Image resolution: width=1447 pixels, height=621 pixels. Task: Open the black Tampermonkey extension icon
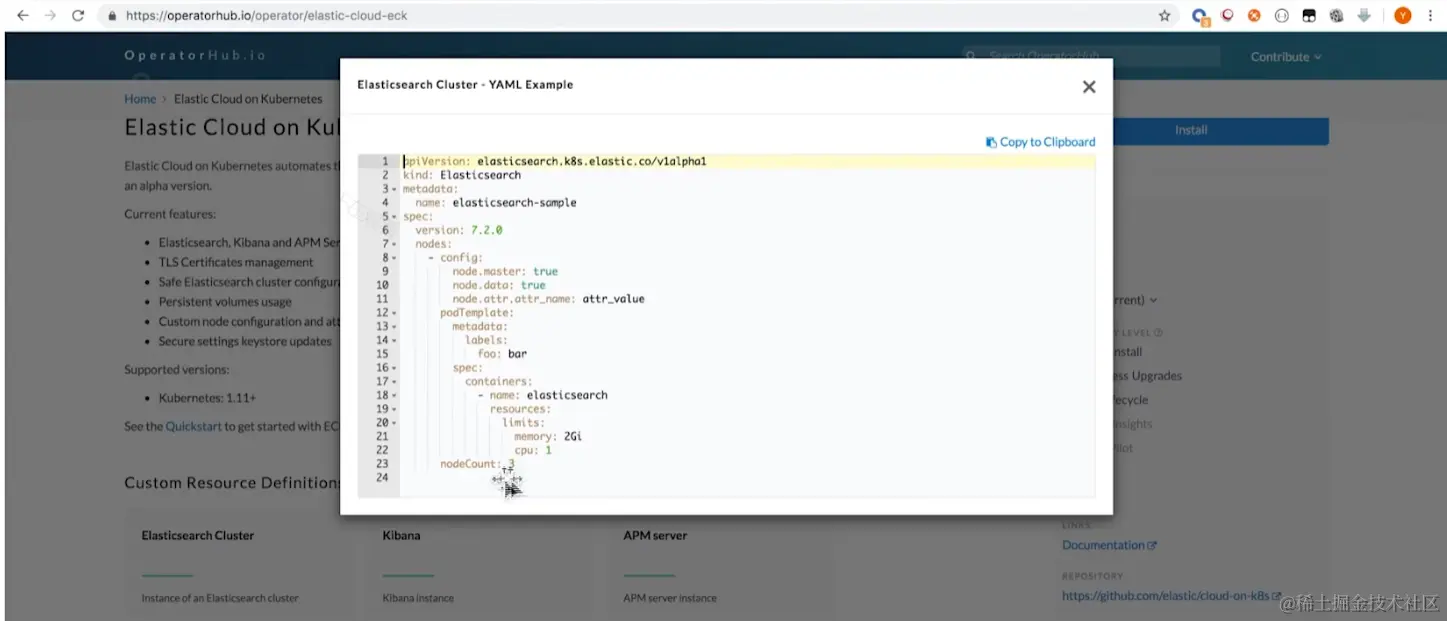pyautogui.click(x=1308, y=16)
